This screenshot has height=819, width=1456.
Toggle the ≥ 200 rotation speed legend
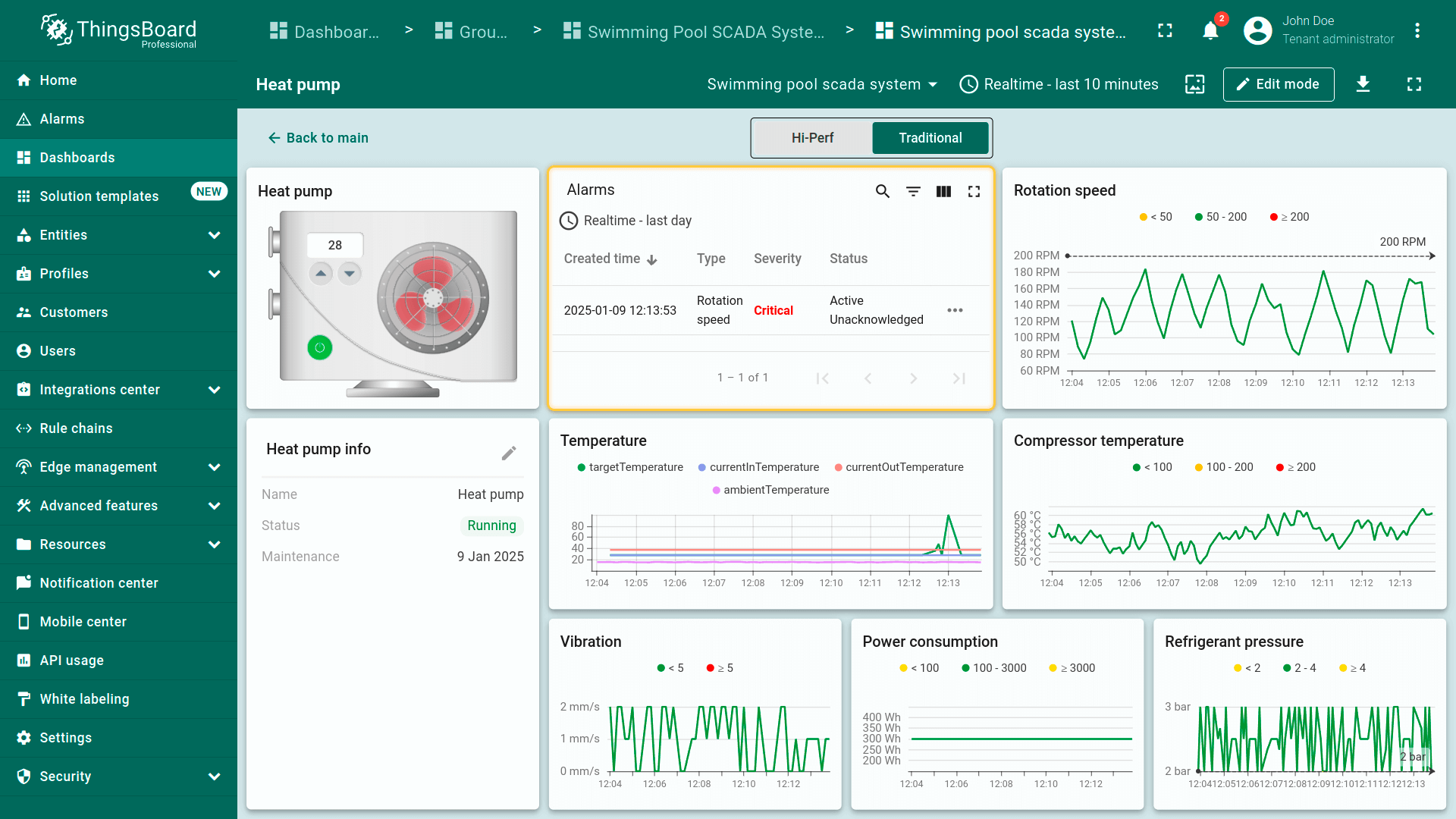(1289, 217)
